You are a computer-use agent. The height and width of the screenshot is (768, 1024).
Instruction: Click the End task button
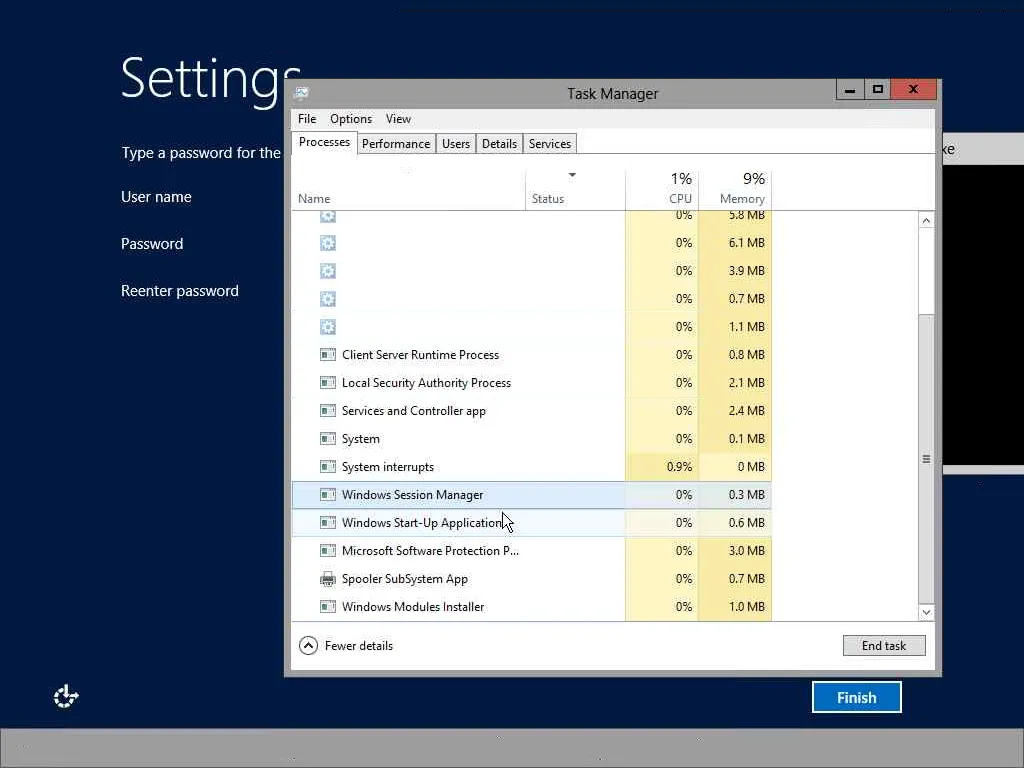pos(884,645)
